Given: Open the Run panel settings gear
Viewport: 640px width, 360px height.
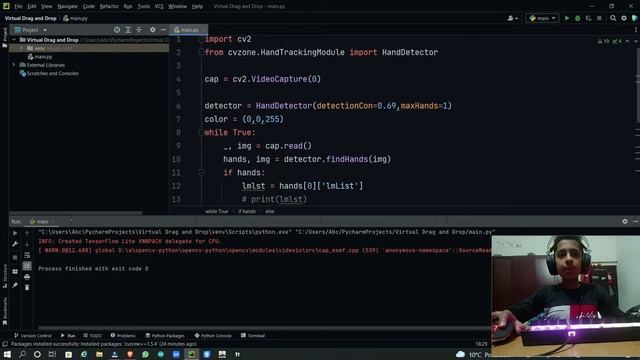Looking at the screenshot, I should pos(625,221).
